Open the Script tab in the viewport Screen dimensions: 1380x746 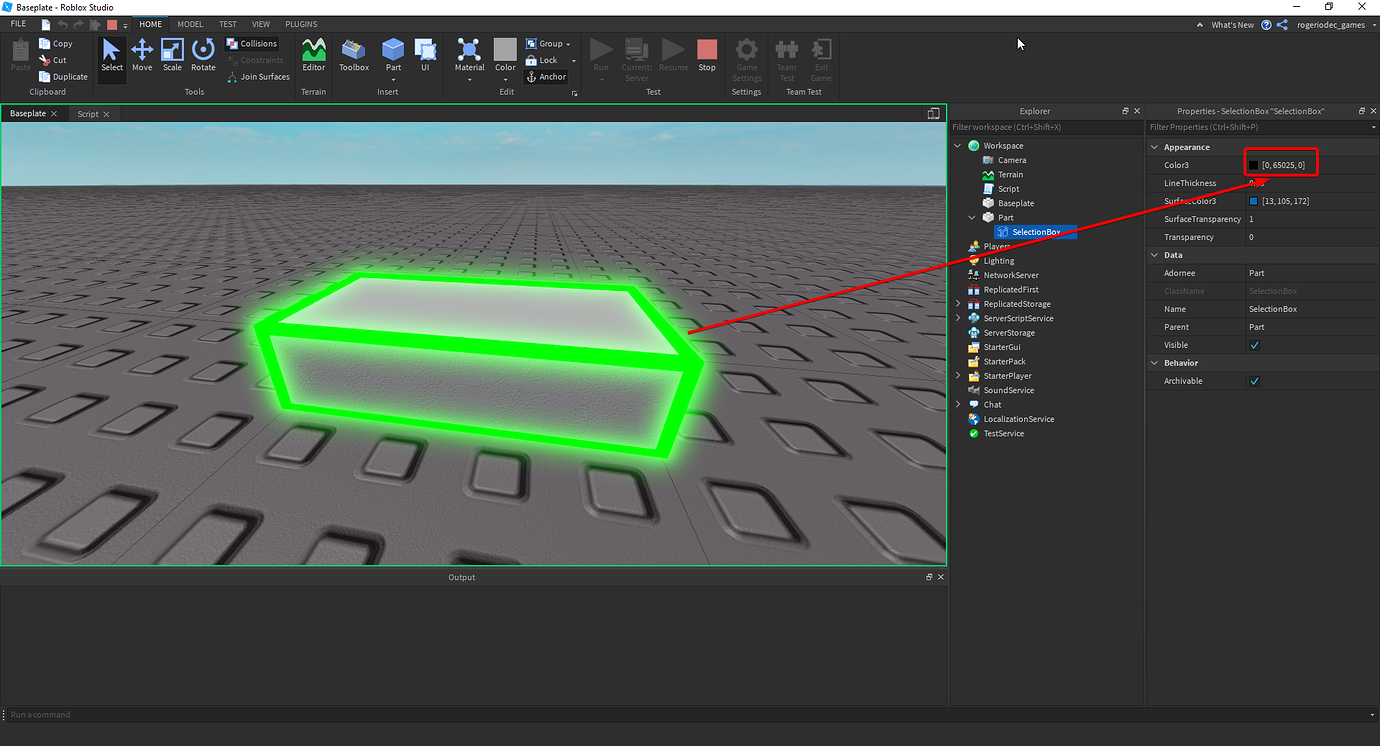(x=87, y=113)
